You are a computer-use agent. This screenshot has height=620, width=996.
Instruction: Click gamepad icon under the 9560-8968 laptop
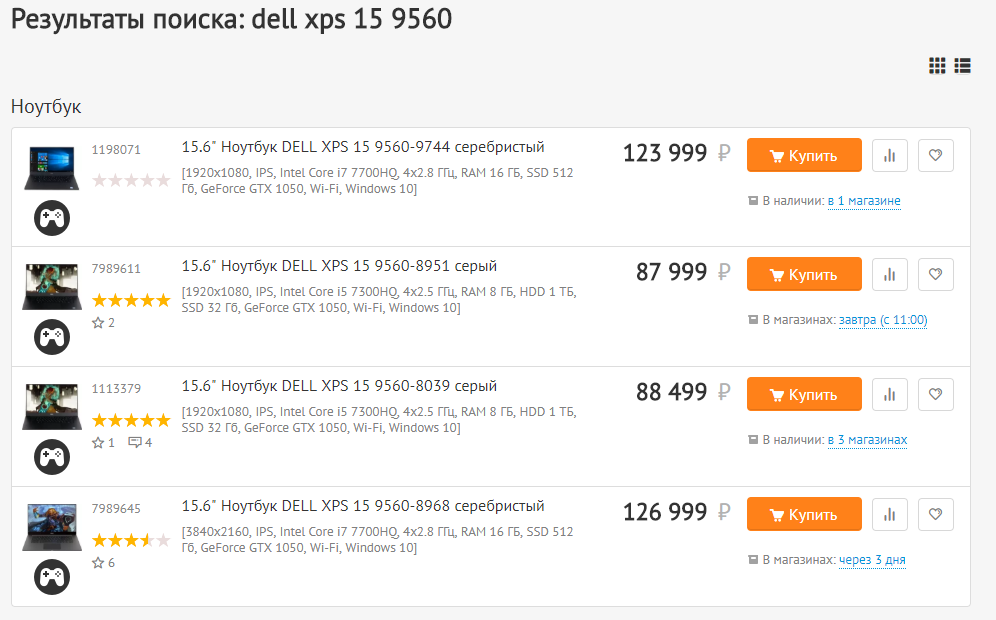[x=52, y=577]
